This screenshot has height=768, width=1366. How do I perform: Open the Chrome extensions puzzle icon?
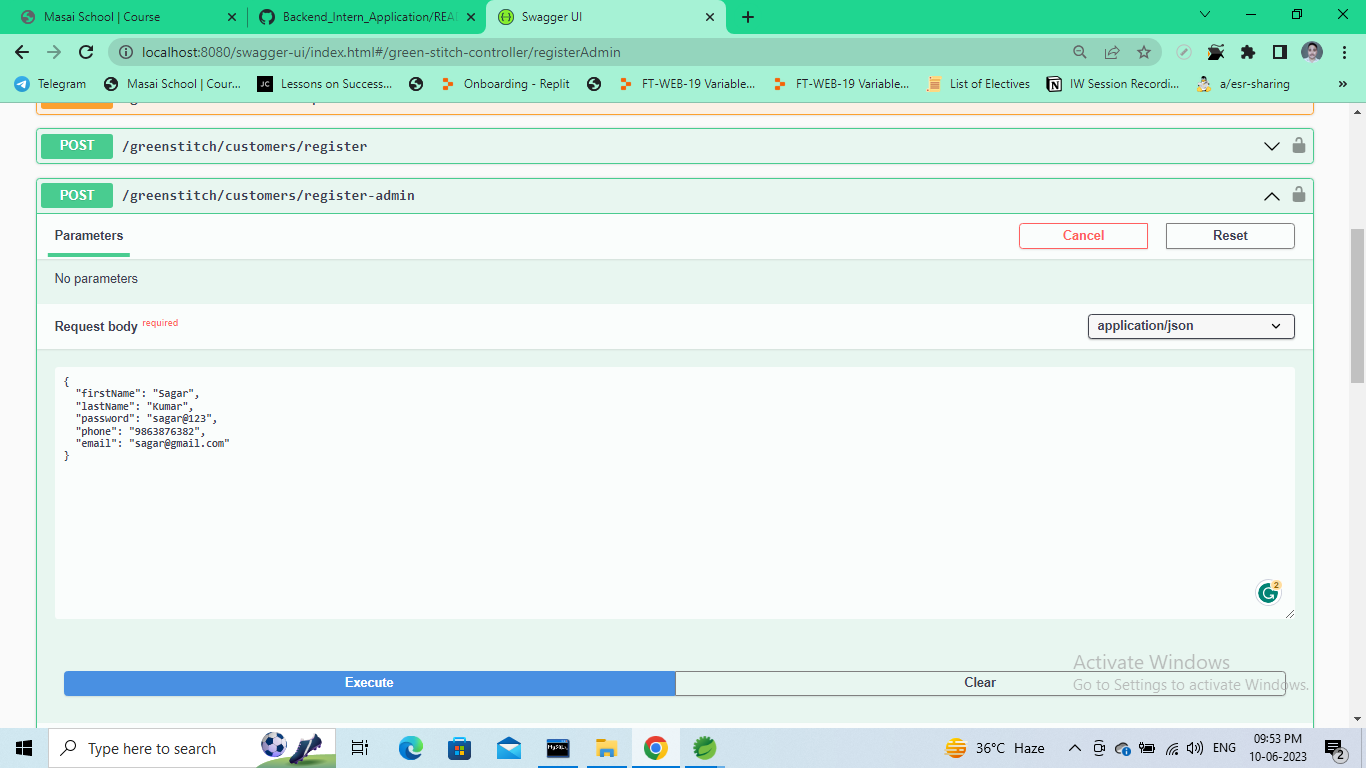(x=1247, y=52)
